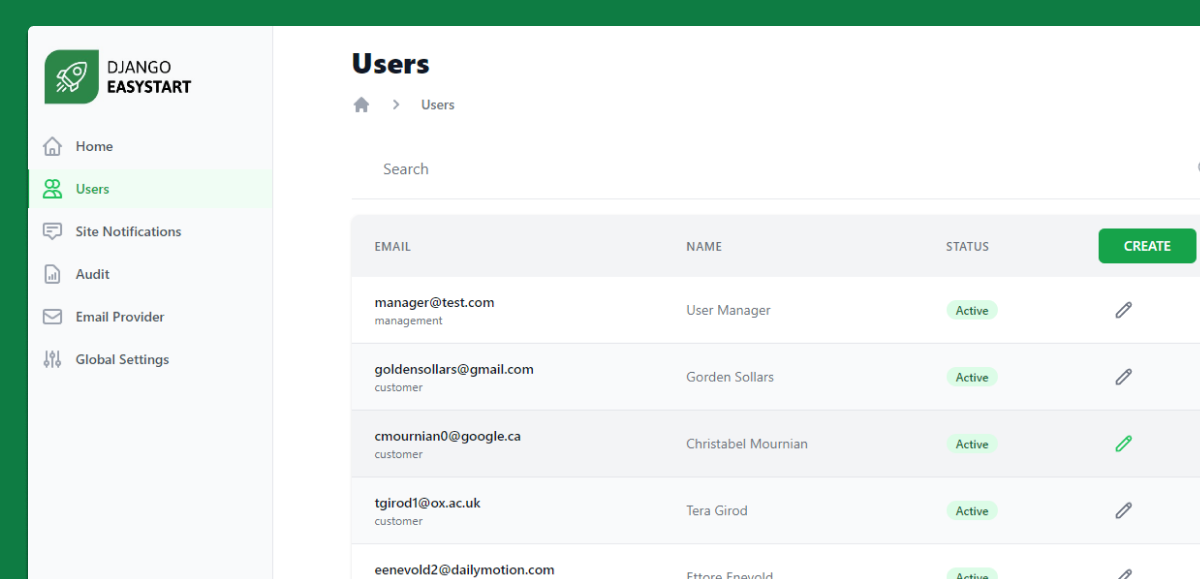Image resolution: width=1200 pixels, height=579 pixels.
Task: Click the green CREATE button
Action: click(x=1147, y=245)
